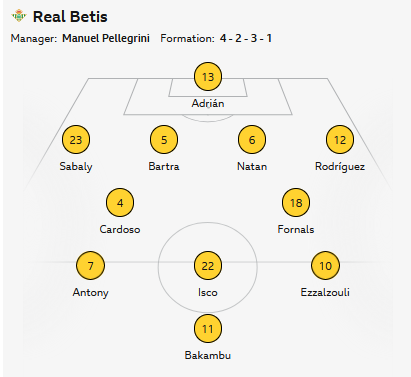This screenshot has height=377, width=411.
Task: Select Rodríguez's number 12 player circle
Action: pyautogui.click(x=340, y=140)
